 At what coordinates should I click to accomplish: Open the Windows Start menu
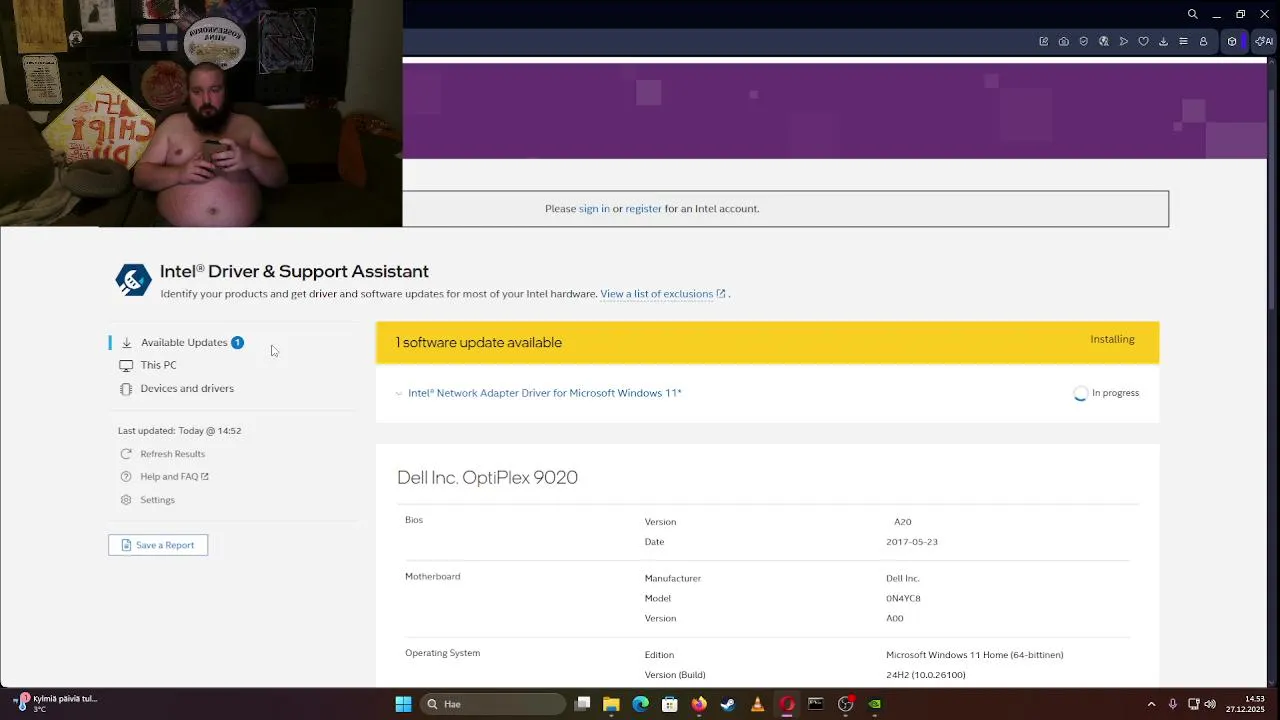(403, 704)
